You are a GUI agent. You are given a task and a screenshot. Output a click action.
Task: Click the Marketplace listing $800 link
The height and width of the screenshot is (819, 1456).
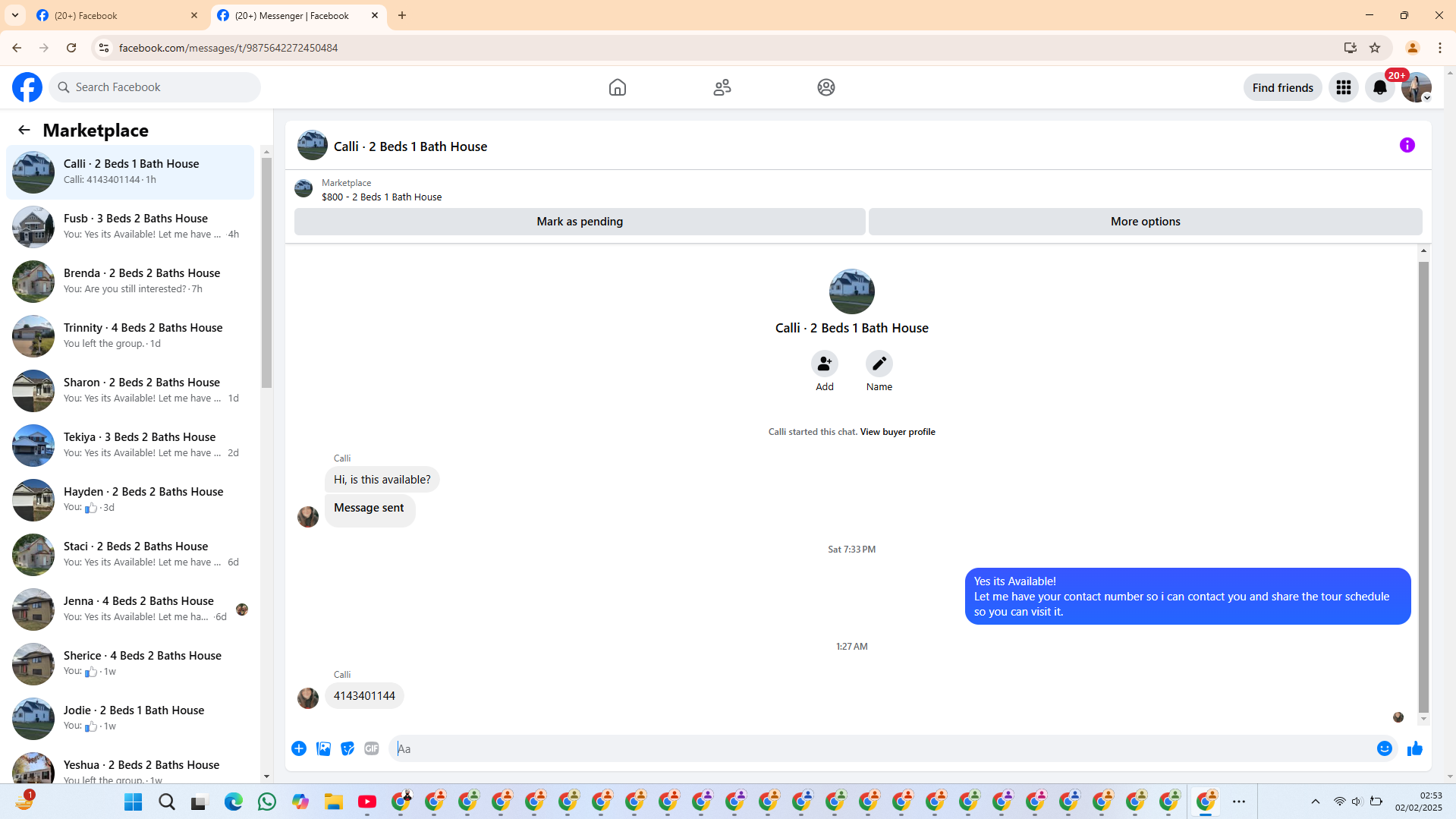(x=382, y=197)
